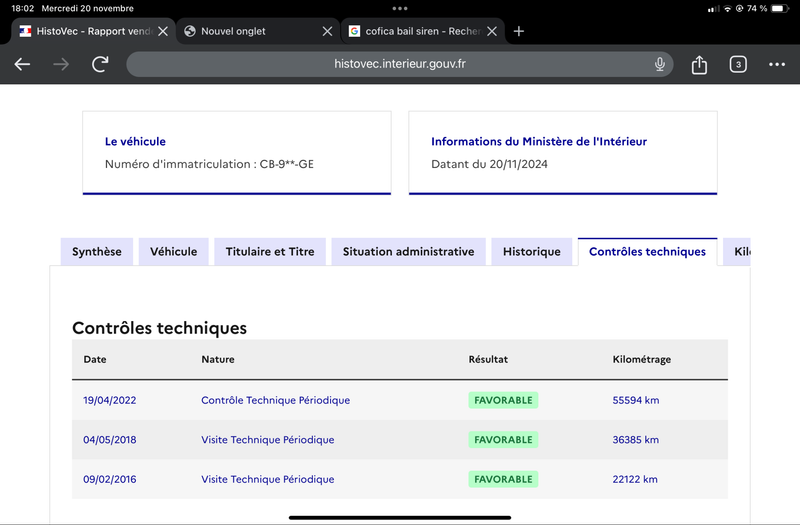The width and height of the screenshot is (800, 525).
Task: Select the 19/04/2022 contrôle technique row
Action: click(x=399, y=400)
